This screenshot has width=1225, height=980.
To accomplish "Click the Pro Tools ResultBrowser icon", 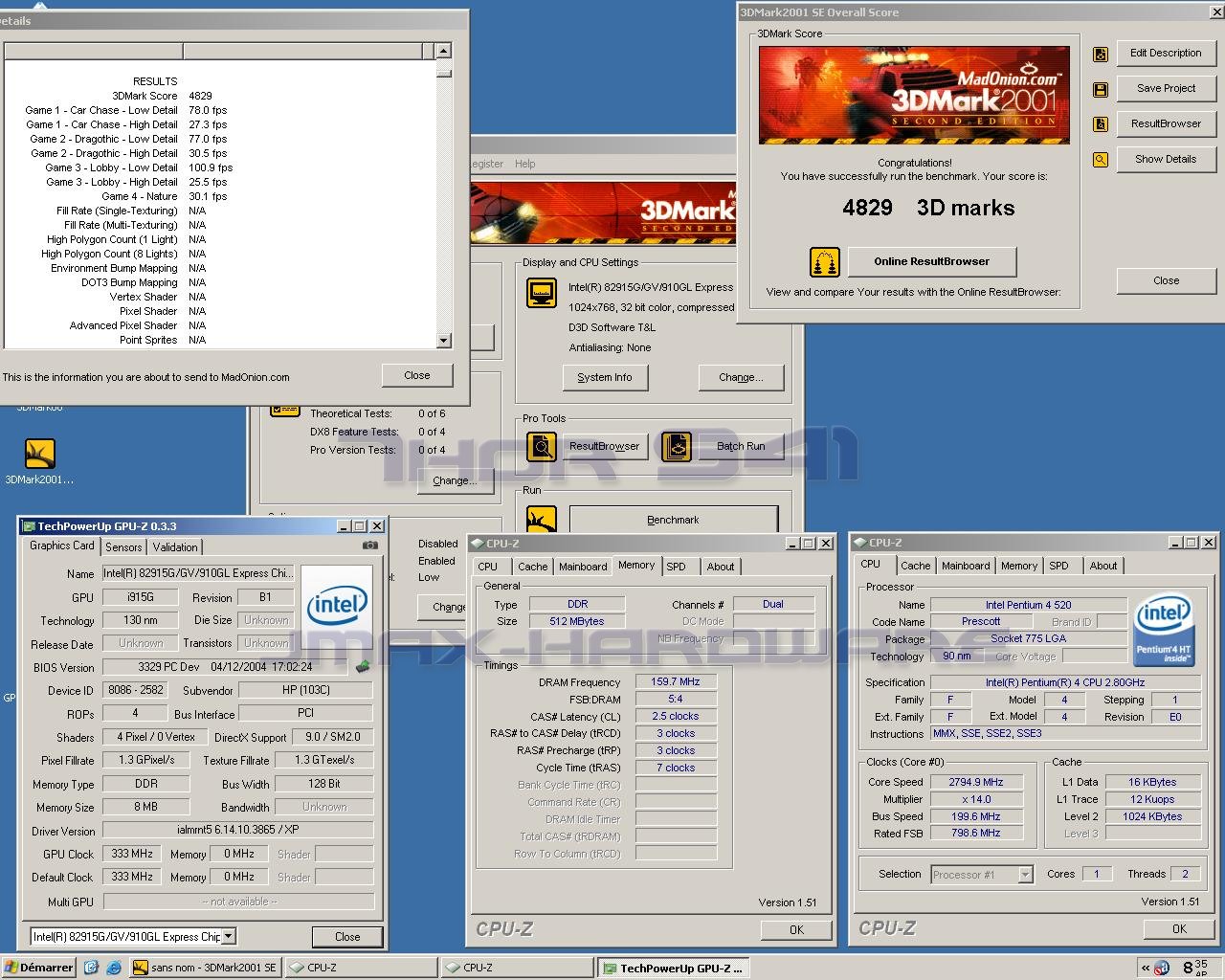I will [542, 447].
